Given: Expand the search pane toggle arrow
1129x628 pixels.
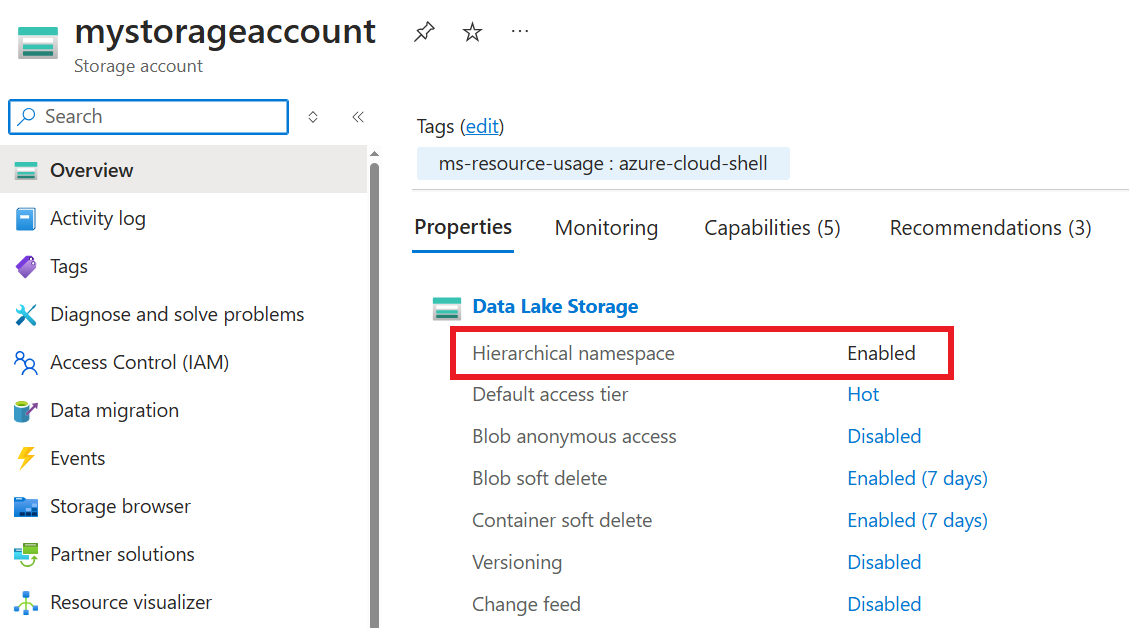Looking at the screenshot, I should pyautogui.click(x=312, y=117).
